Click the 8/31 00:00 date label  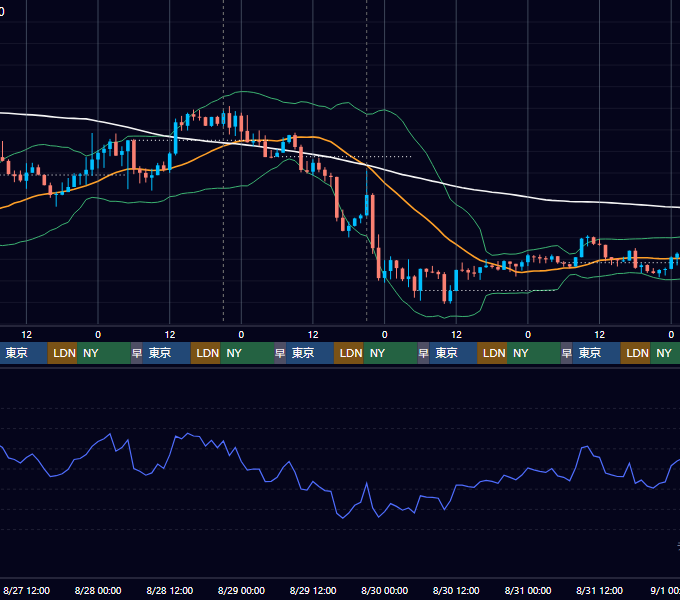[x=528, y=590]
